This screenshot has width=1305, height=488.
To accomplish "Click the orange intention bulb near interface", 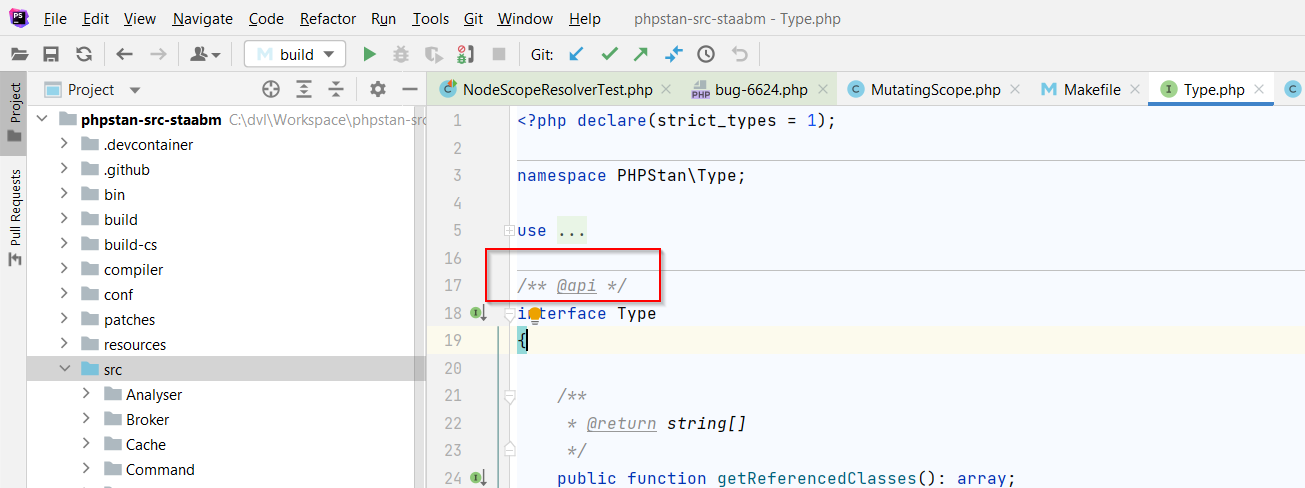I will pyautogui.click(x=535, y=316).
